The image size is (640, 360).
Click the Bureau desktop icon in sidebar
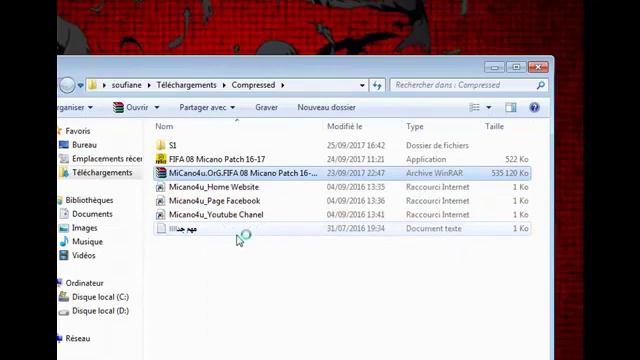(x=64, y=144)
